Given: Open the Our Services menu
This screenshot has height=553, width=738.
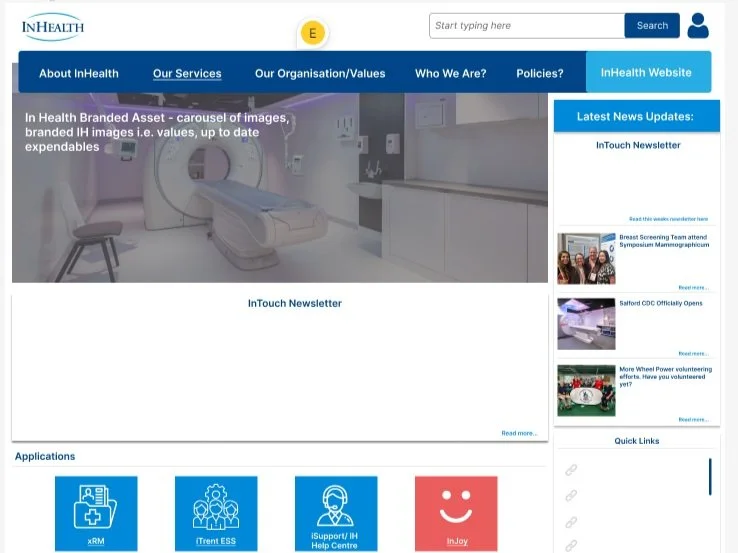Looking at the screenshot, I should pos(187,73).
